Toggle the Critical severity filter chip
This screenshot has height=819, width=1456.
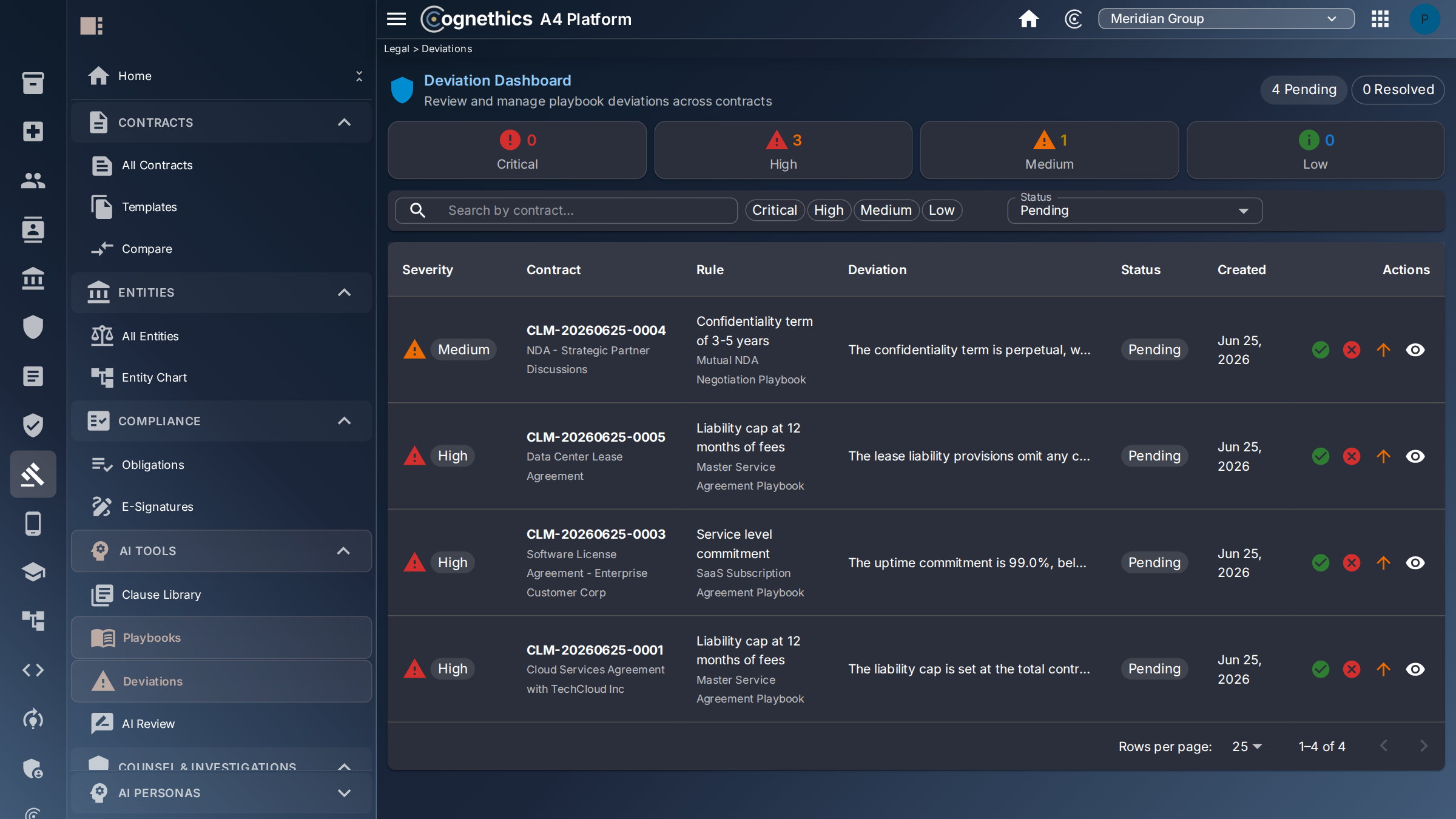point(775,210)
